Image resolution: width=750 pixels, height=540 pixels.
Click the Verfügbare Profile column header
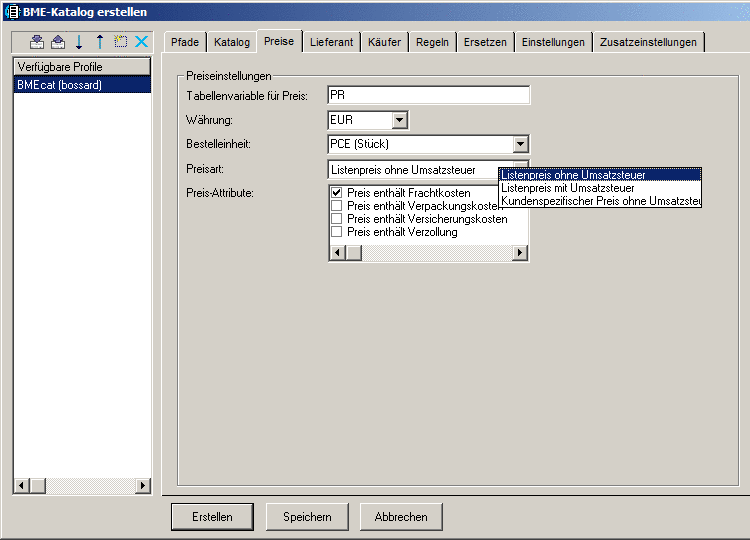coord(82,66)
